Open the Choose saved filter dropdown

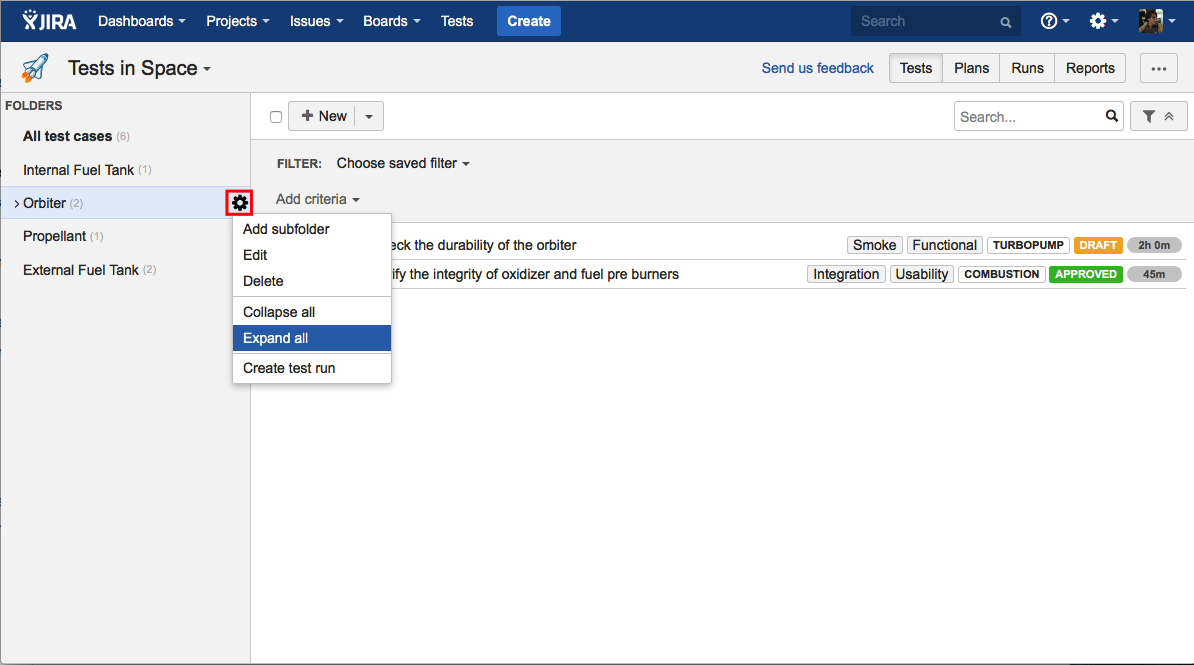(x=402, y=163)
